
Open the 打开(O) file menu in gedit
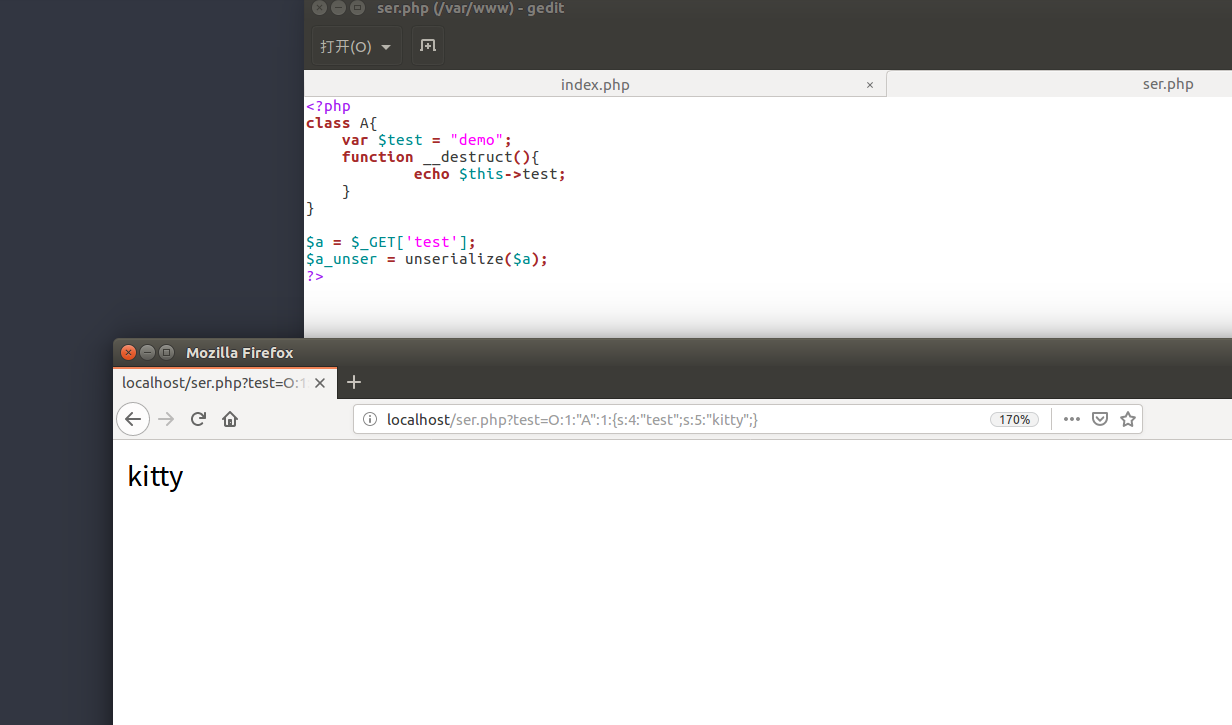356,47
